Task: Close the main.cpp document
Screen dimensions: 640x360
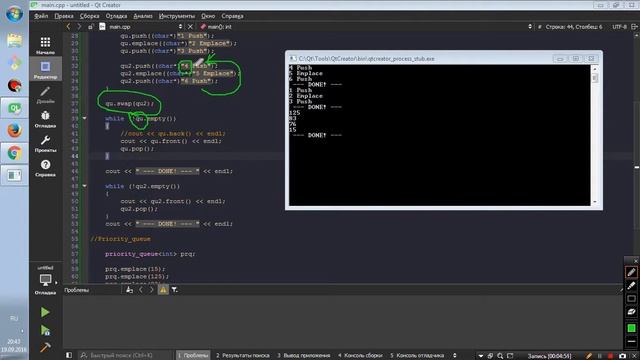Action: pos(190,27)
